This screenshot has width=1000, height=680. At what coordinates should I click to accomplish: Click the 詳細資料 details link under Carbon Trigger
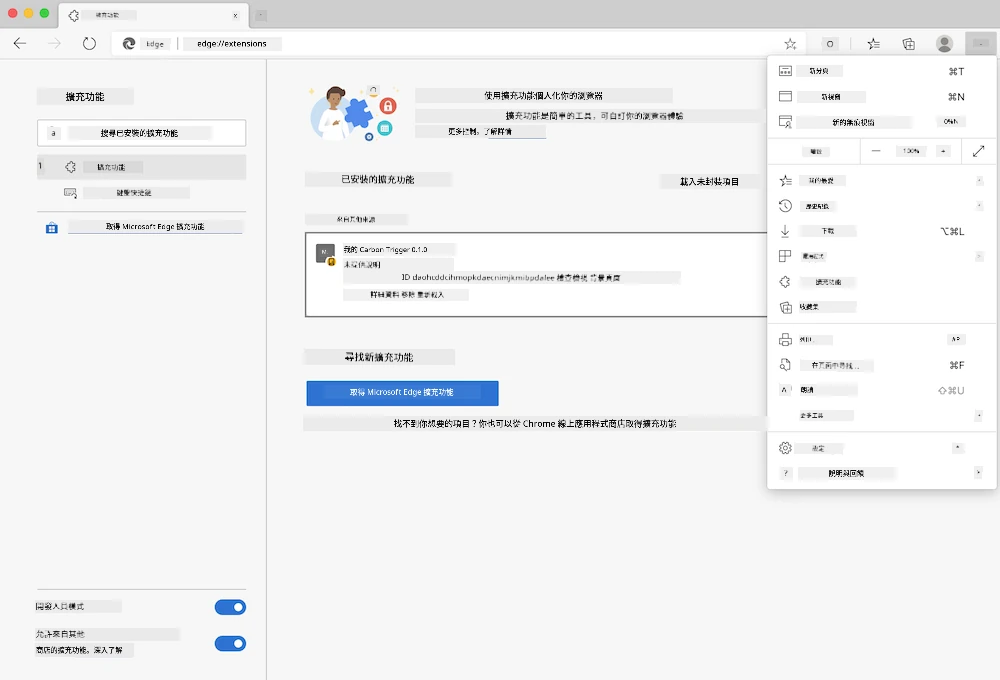point(383,295)
